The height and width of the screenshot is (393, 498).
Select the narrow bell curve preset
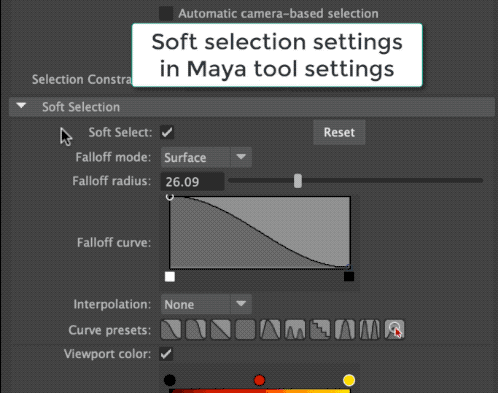click(x=345, y=330)
